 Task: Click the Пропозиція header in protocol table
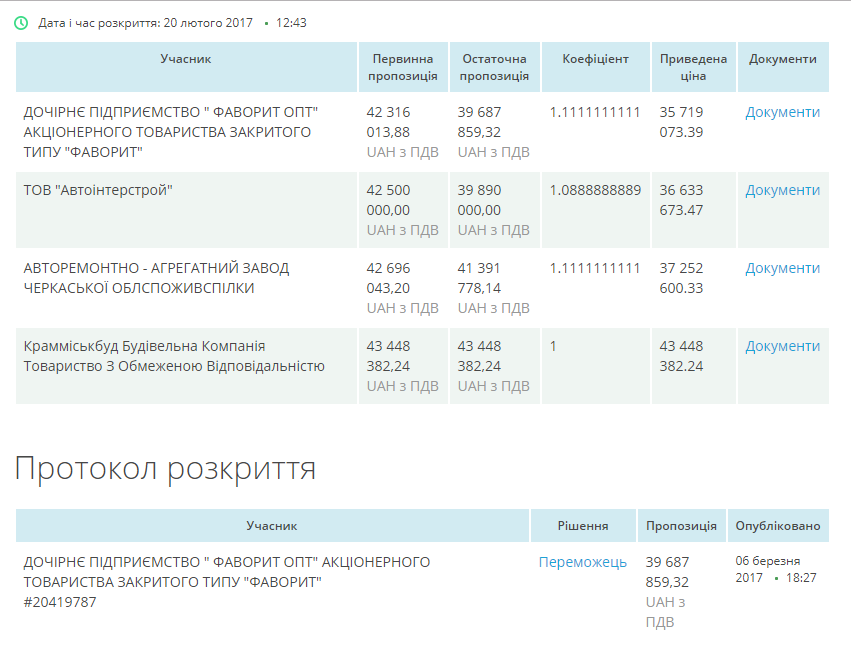(681, 525)
